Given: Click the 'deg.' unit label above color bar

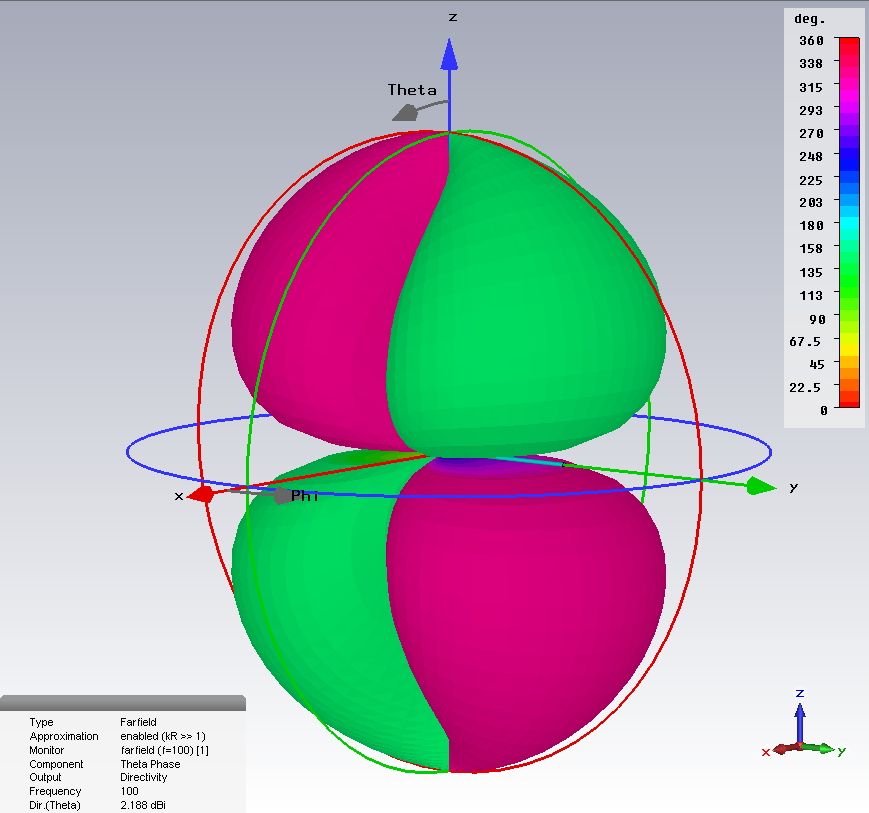Looking at the screenshot, I should coord(808,19).
